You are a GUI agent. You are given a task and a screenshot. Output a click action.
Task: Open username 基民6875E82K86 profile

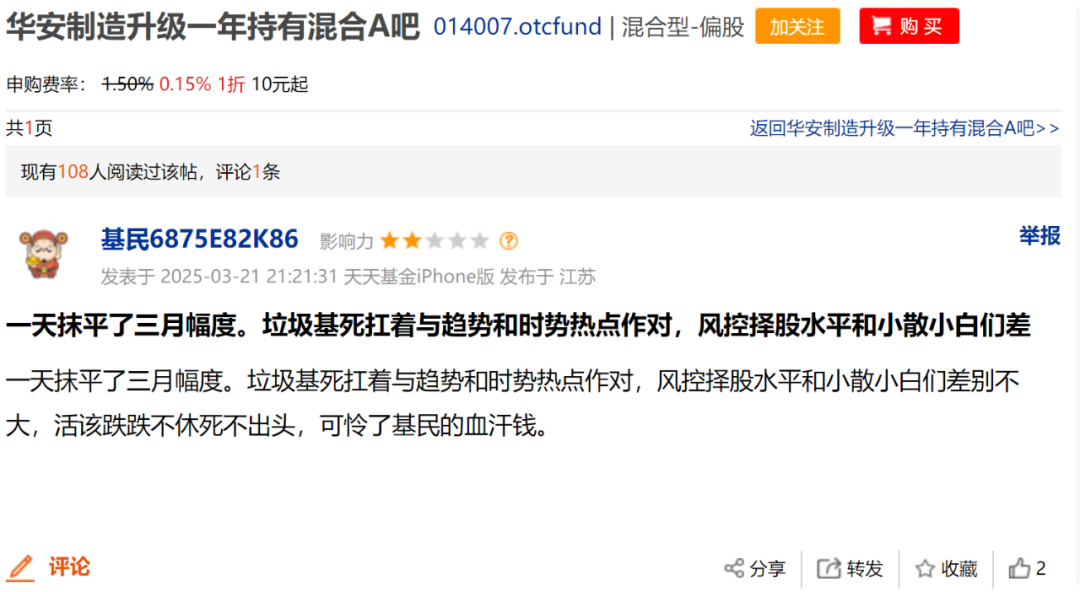point(200,239)
